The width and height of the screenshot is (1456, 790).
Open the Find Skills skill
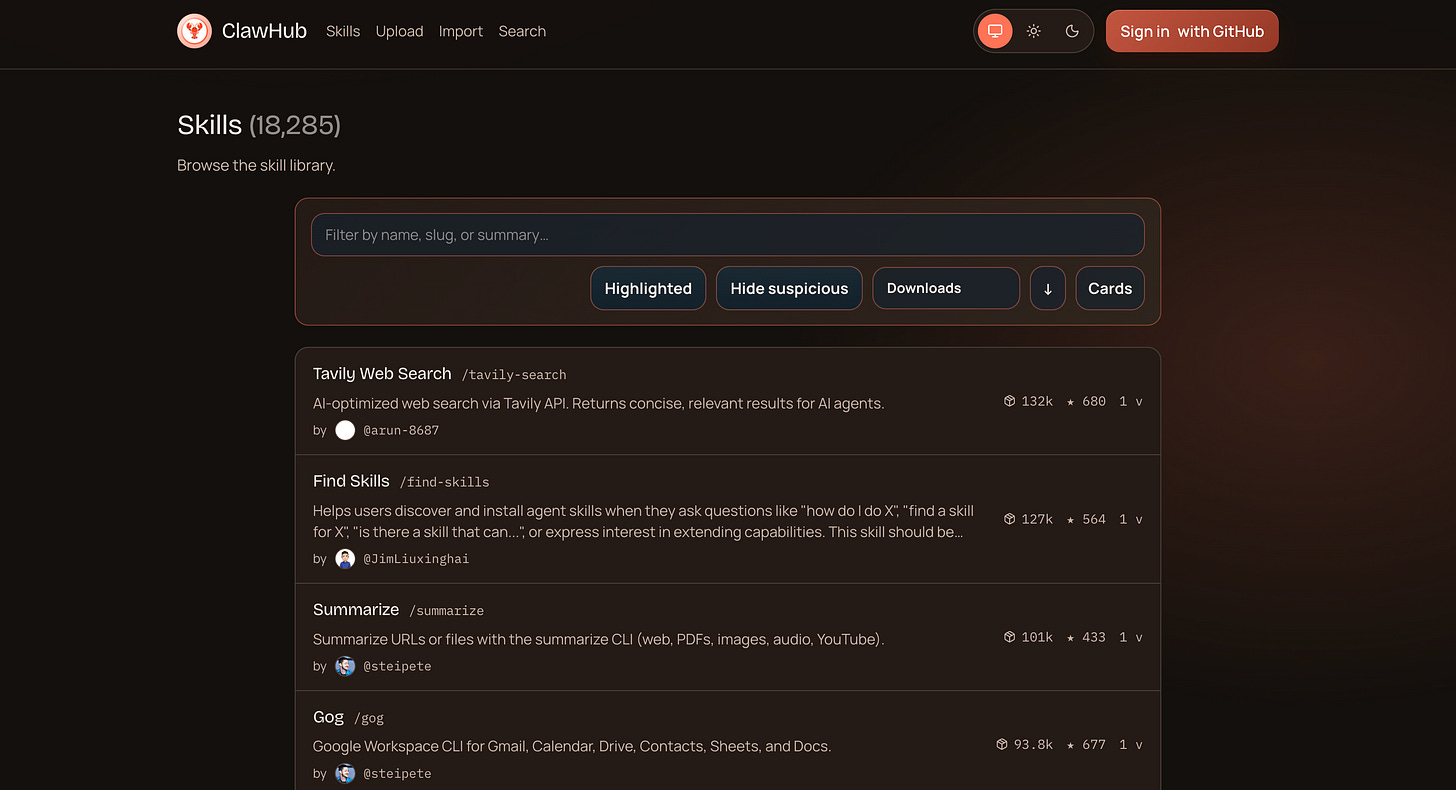click(351, 481)
